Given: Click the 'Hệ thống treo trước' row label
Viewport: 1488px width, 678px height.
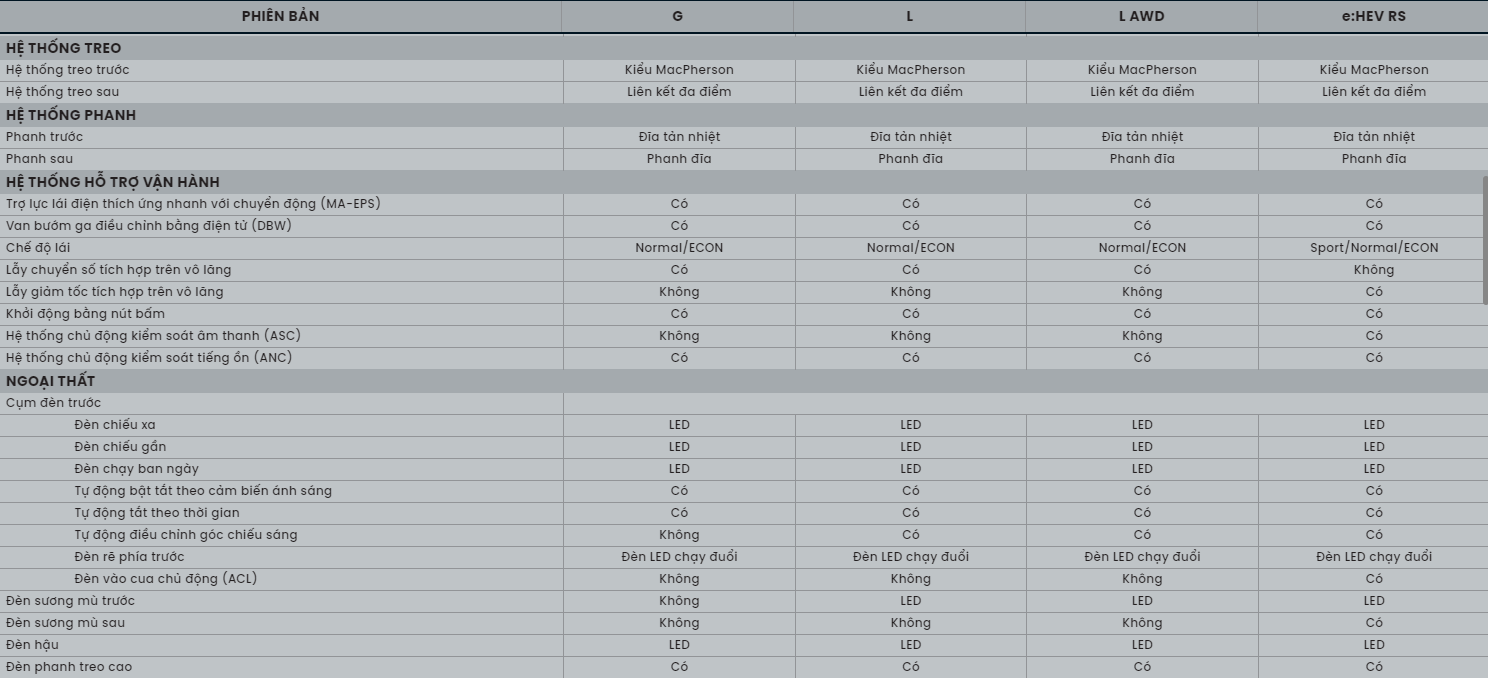Looking at the screenshot, I should [x=67, y=70].
